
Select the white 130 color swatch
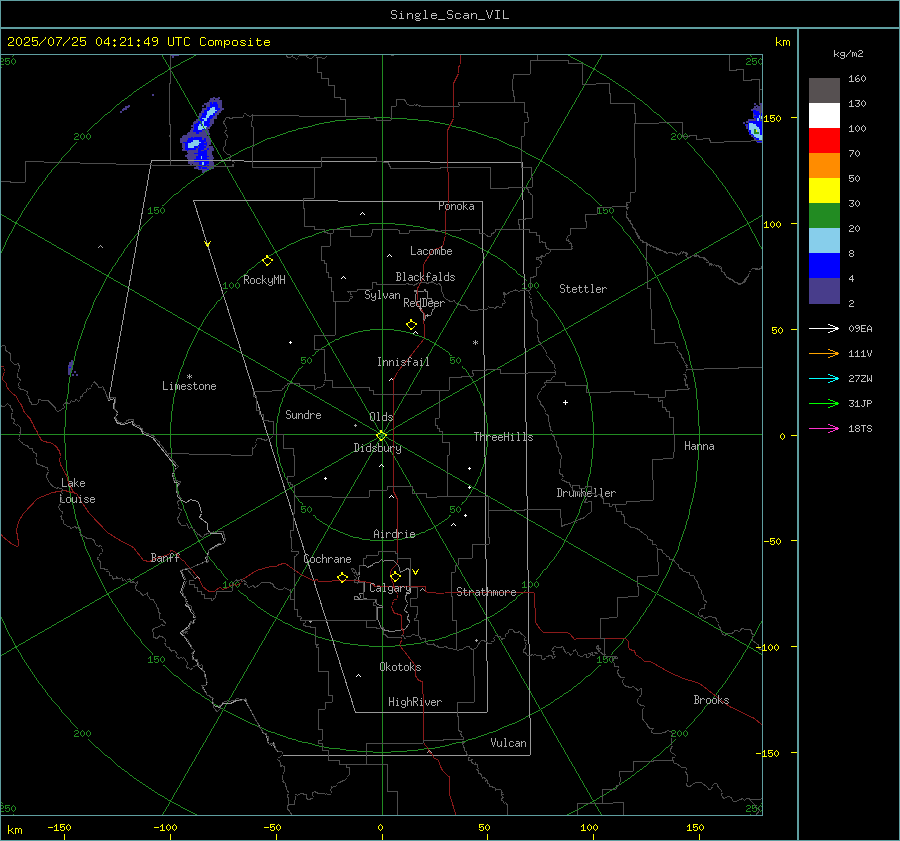[x=824, y=116]
